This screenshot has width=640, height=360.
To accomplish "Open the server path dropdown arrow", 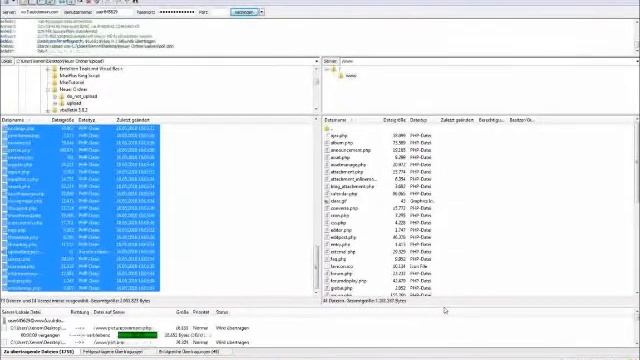I will click(637, 61).
